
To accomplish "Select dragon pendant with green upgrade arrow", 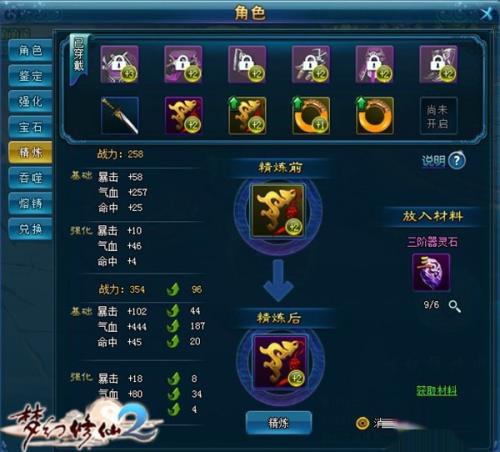I will pos(247,116).
